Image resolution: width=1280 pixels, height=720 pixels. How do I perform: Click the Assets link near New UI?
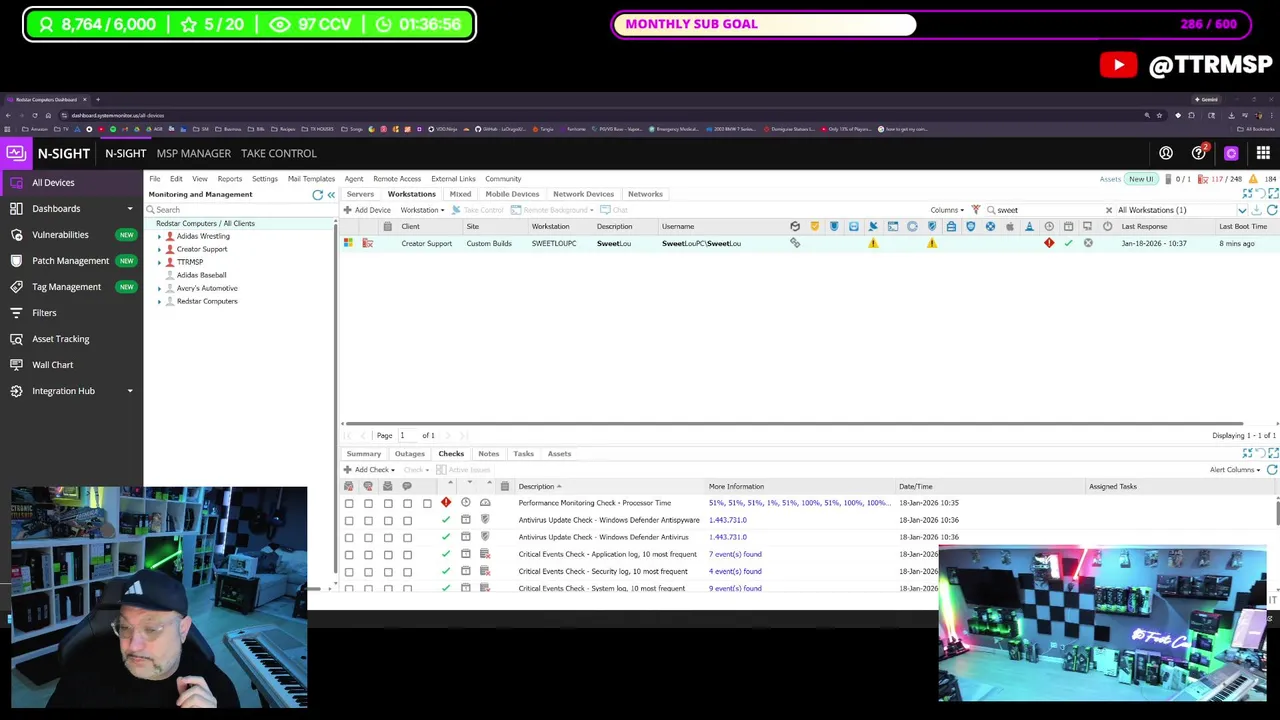(x=1110, y=179)
